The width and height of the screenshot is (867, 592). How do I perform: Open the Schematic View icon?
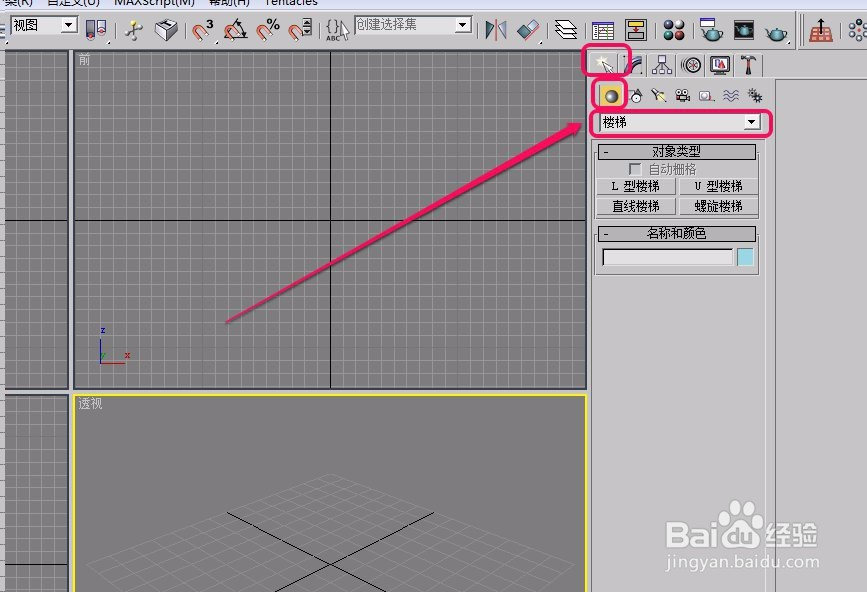click(x=636, y=30)
